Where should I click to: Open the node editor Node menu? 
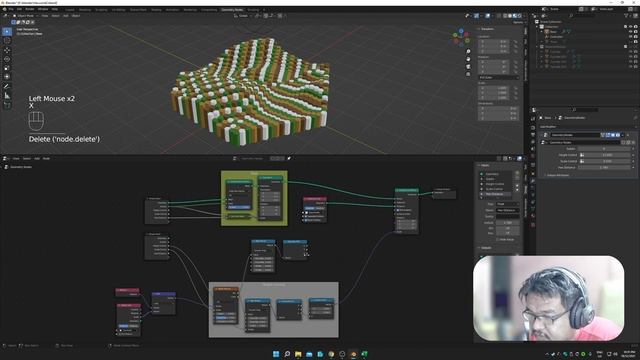(x=46, y=158)
